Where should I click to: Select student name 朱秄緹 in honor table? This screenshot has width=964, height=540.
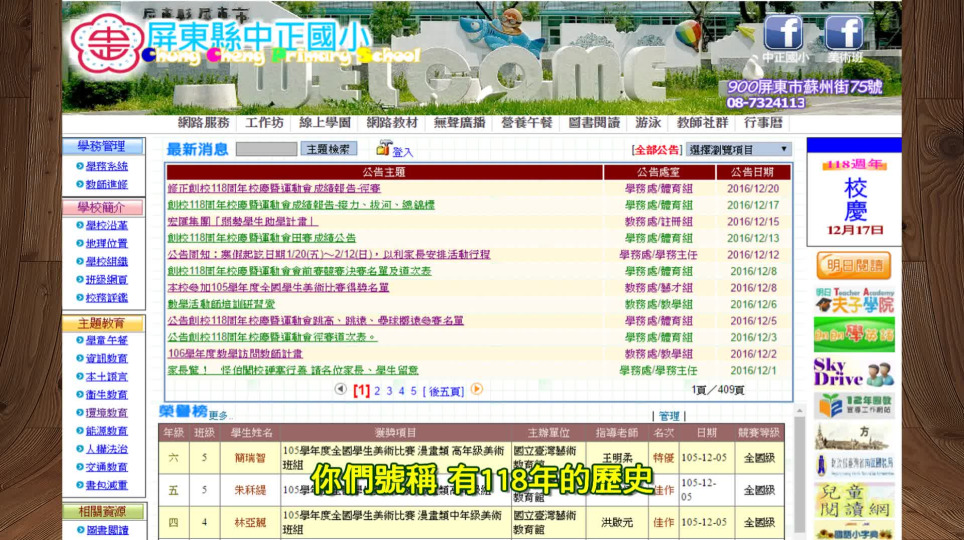click(250, 490)
